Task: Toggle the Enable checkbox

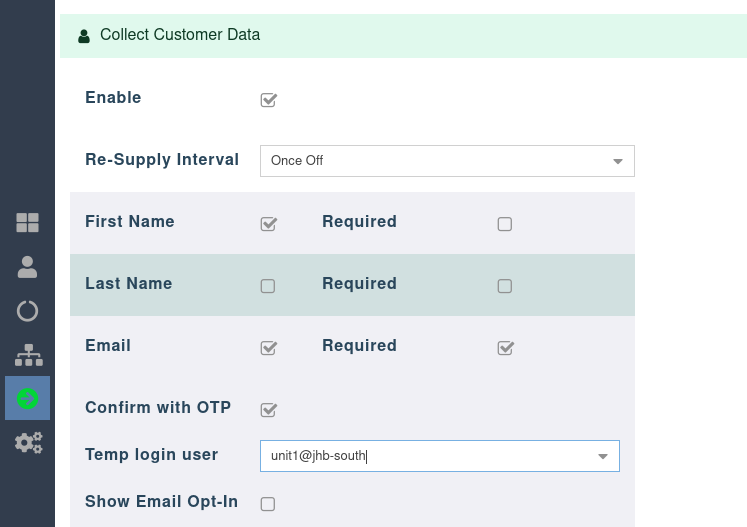Action: [x=268, y=100]
